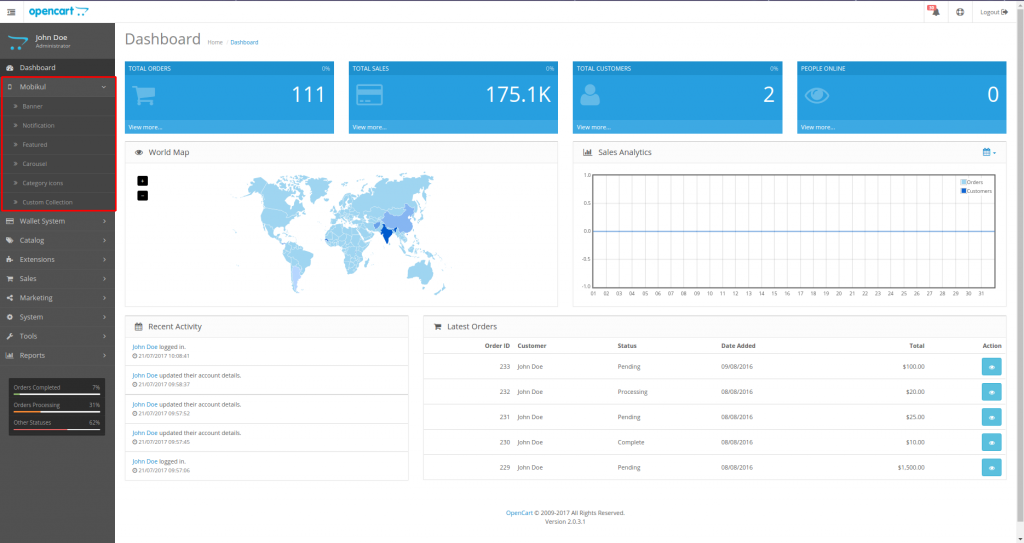Click the Catalog tag icon
The height and width of the screenshot is (543, 1024).
[10, 240]
